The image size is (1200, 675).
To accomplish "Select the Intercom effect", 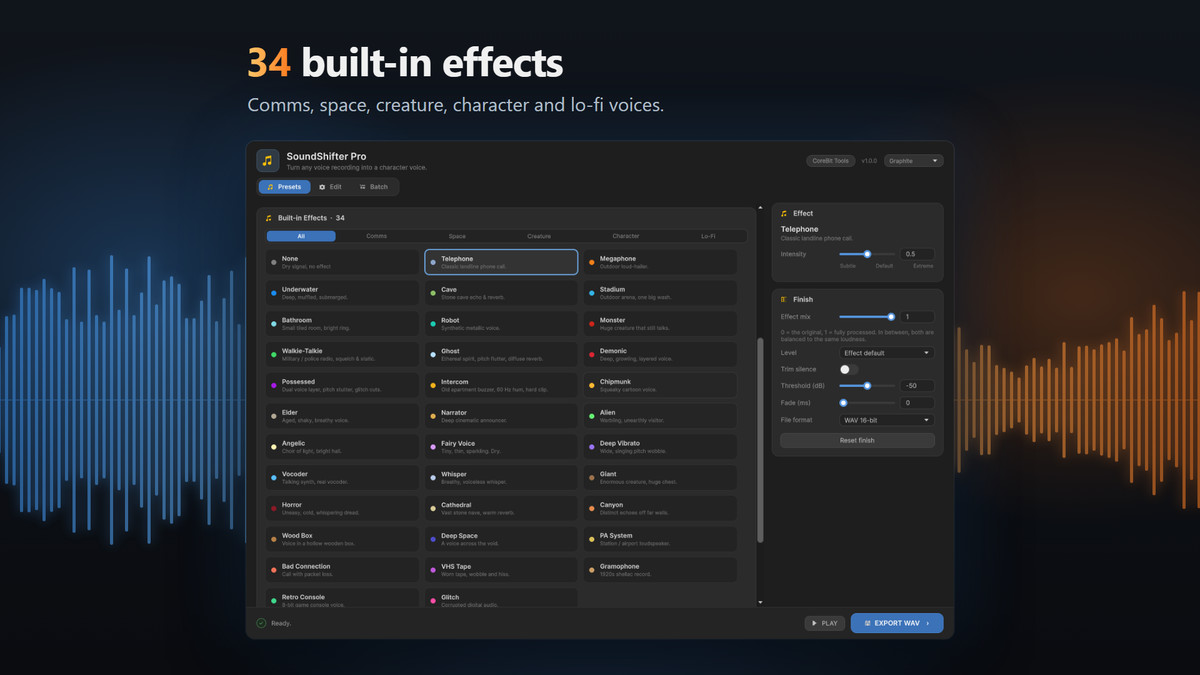I will click(x=501, y=385).
